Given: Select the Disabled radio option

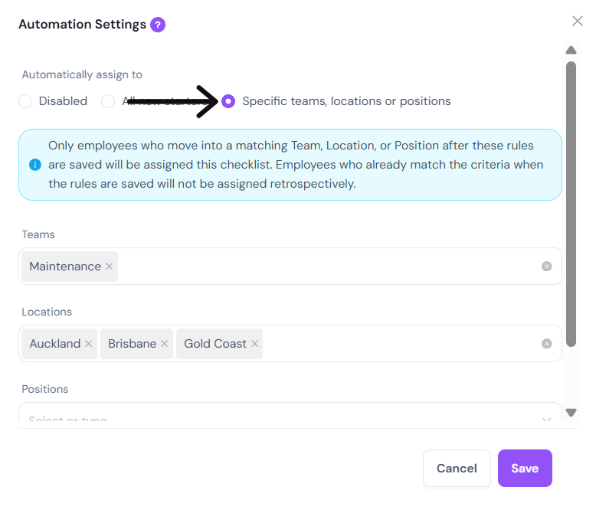Looking at the screenshot, I should [25, 101].
